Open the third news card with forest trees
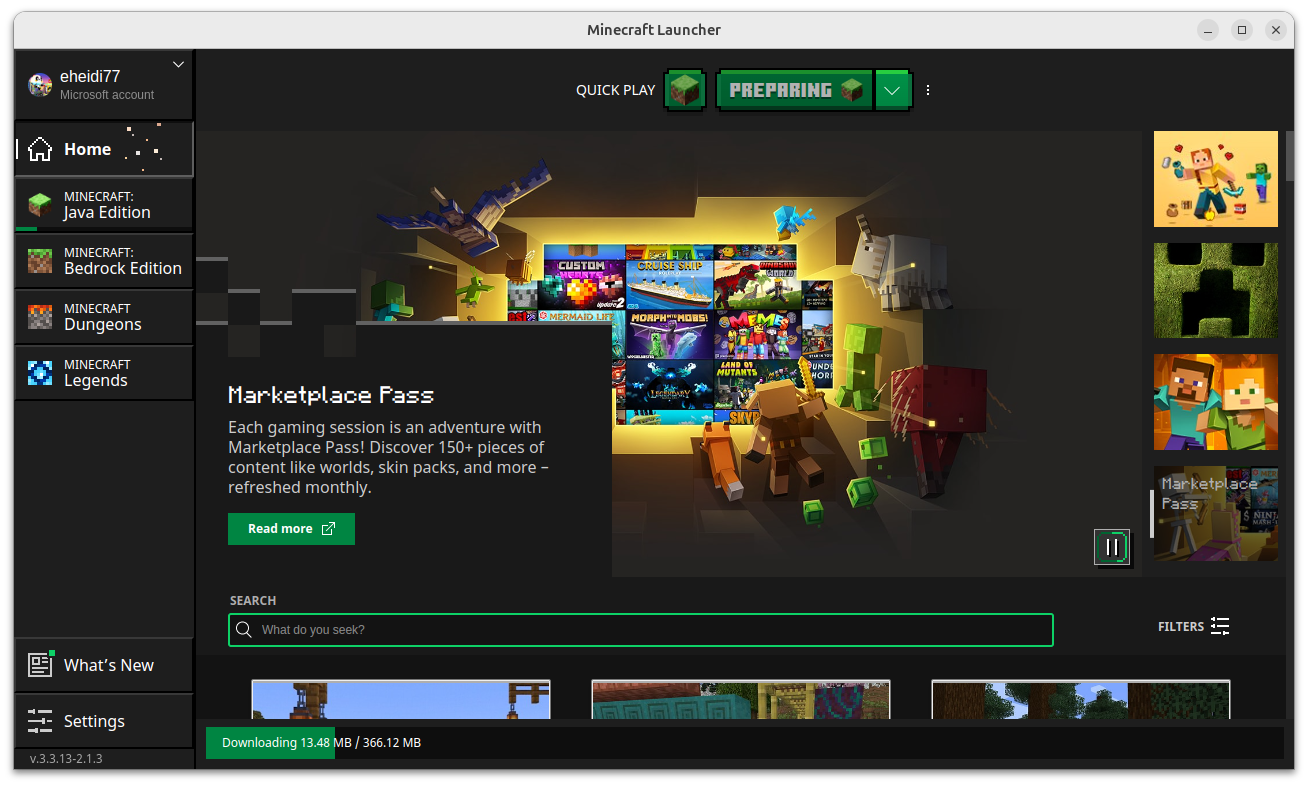 tap(1081, 700)
